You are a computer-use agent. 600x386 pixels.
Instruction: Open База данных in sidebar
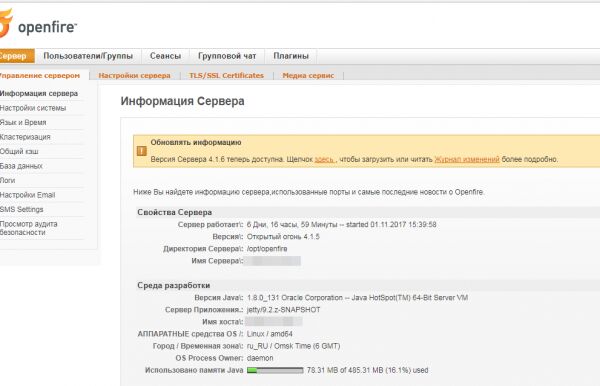[x=21, y=166]
